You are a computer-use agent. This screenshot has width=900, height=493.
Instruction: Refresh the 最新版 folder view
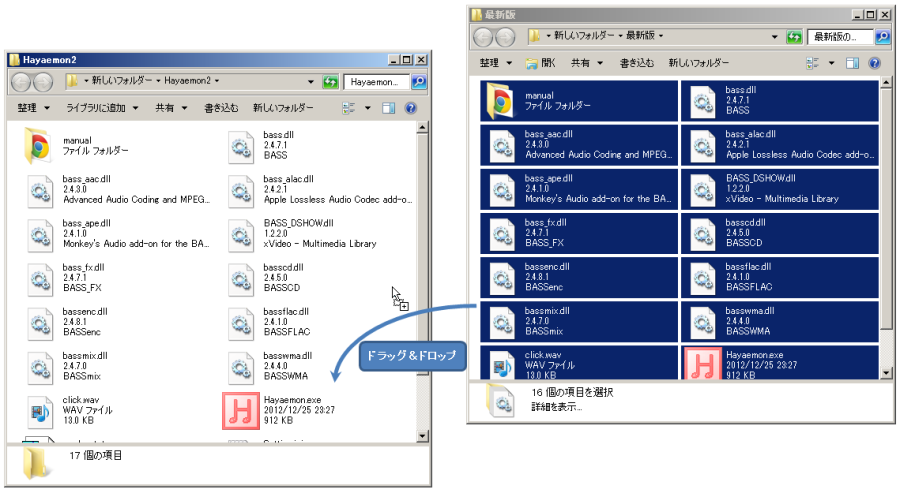[794, 37]
